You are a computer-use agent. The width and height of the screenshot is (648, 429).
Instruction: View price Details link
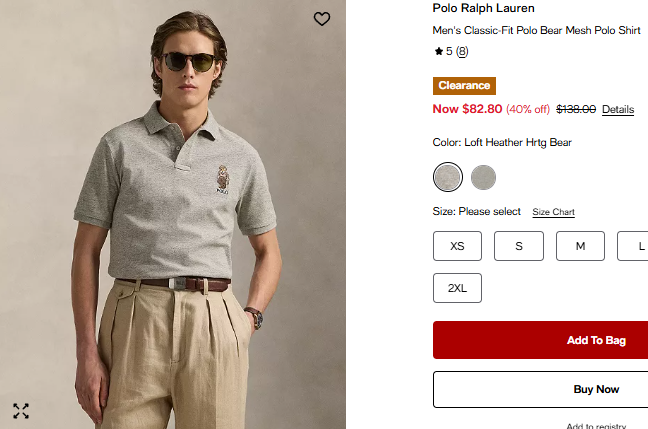pyautogui.click(x=618, y=110)
